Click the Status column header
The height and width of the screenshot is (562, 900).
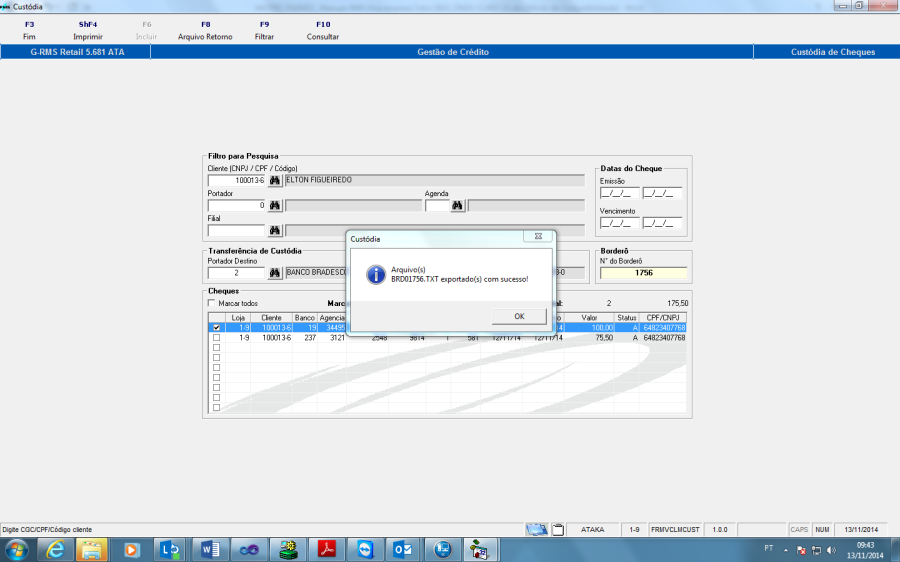tap(627, 317)
